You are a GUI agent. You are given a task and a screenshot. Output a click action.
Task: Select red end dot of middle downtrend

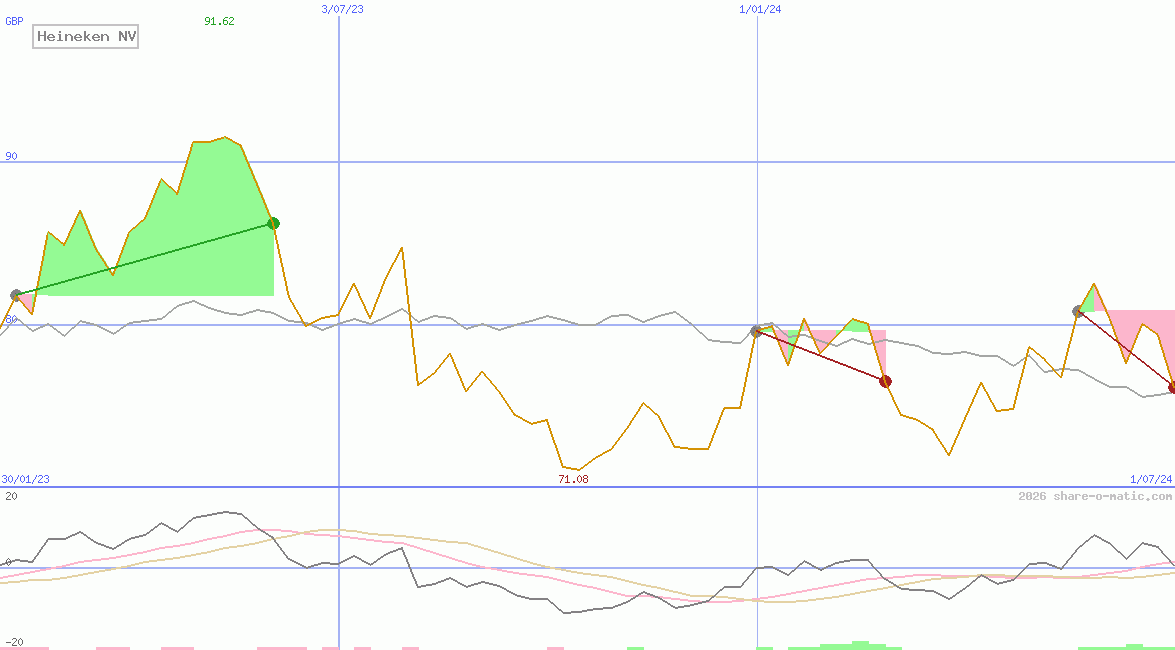coord(885,381)
